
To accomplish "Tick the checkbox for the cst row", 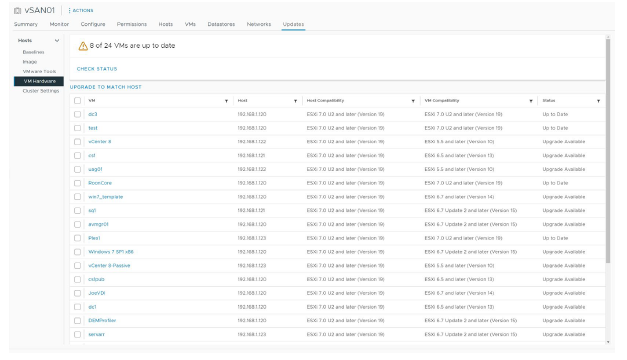I will coord(78,156).
